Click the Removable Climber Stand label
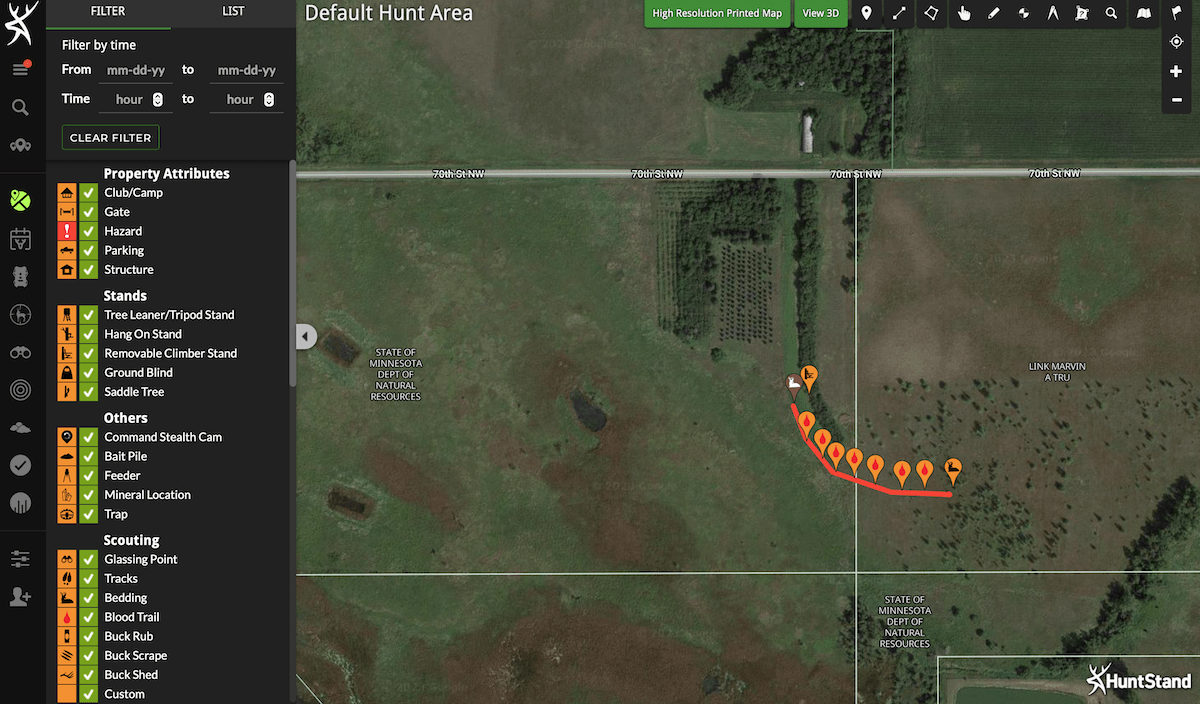This screenshot has height=704, width=1200. 171,353
